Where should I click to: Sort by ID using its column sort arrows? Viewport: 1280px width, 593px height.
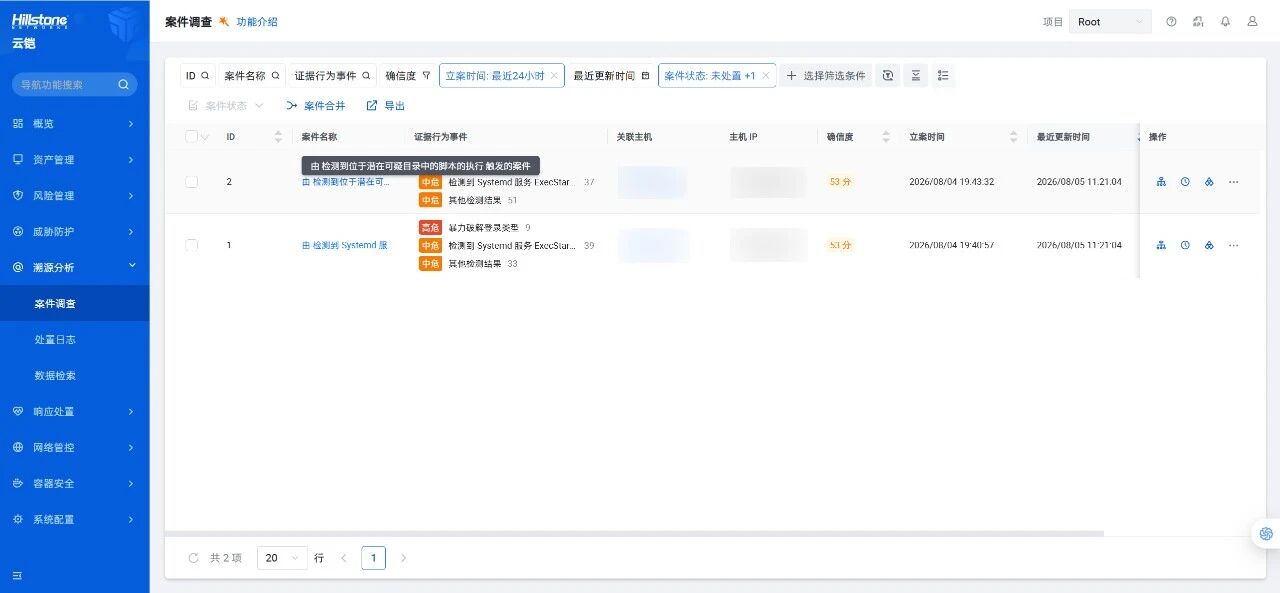coord(278,137)
